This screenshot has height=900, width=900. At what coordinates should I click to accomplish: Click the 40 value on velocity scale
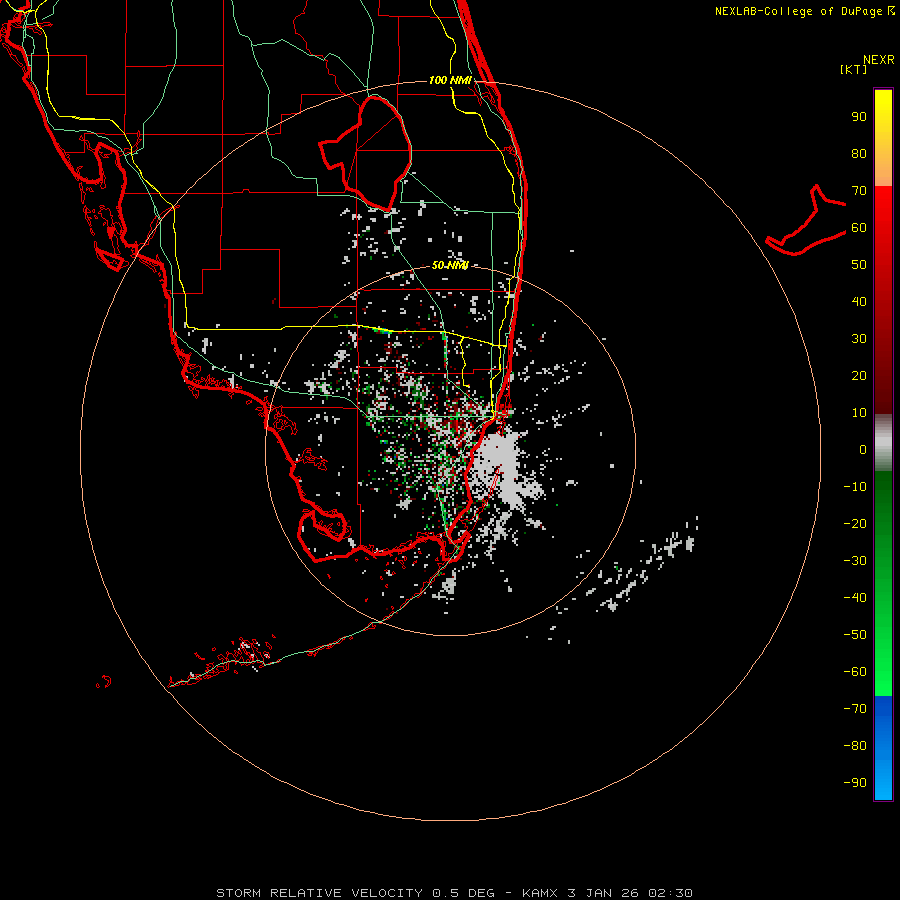tap(859, 302)
